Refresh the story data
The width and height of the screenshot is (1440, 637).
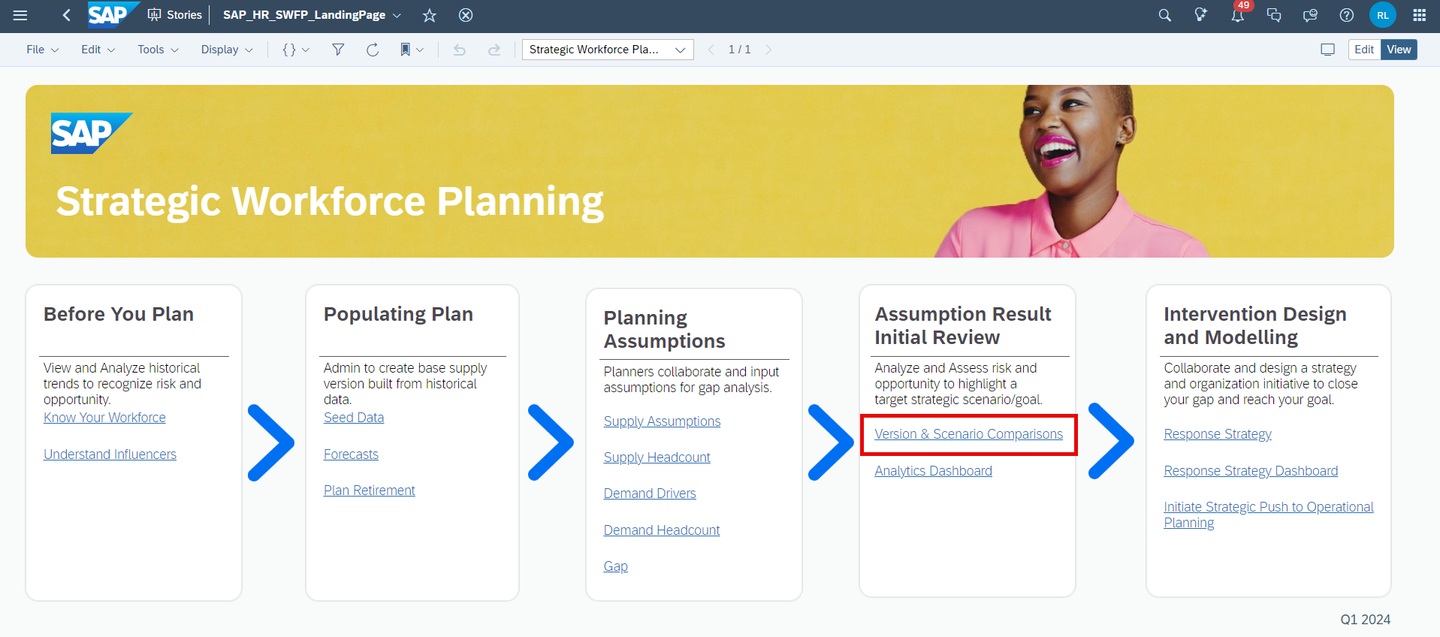372,49
